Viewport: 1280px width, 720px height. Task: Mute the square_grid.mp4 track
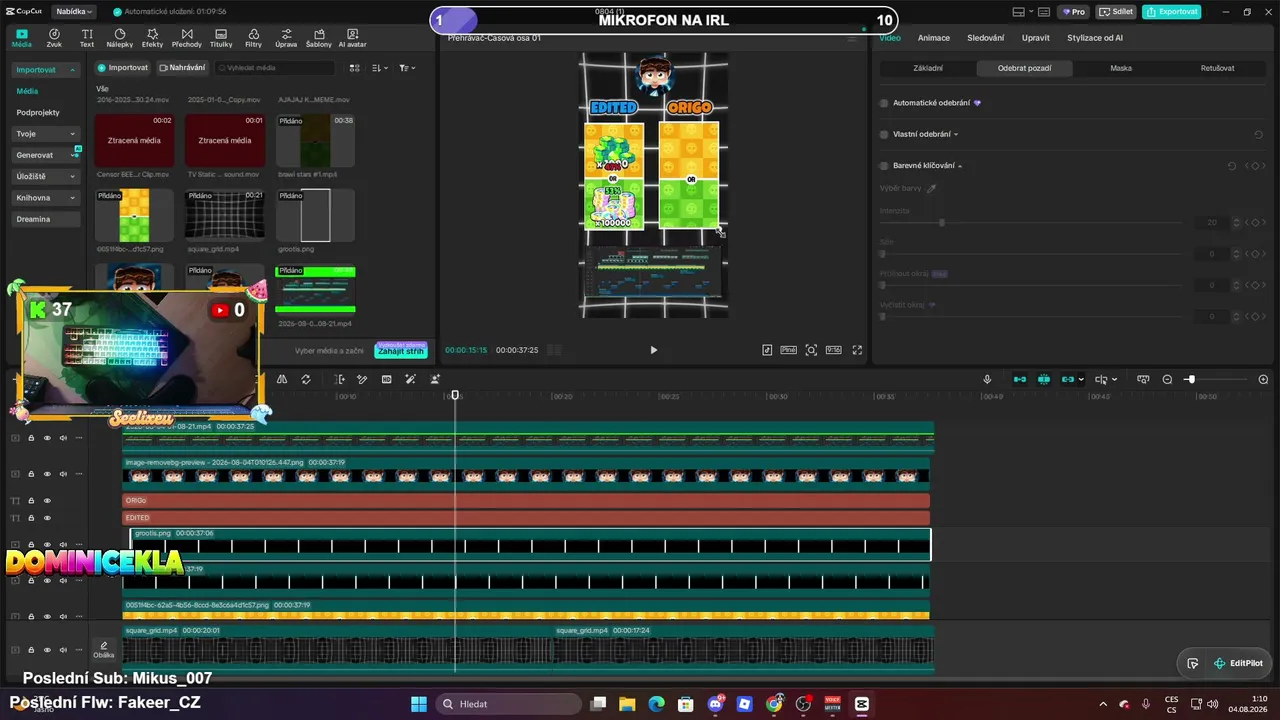63,650
